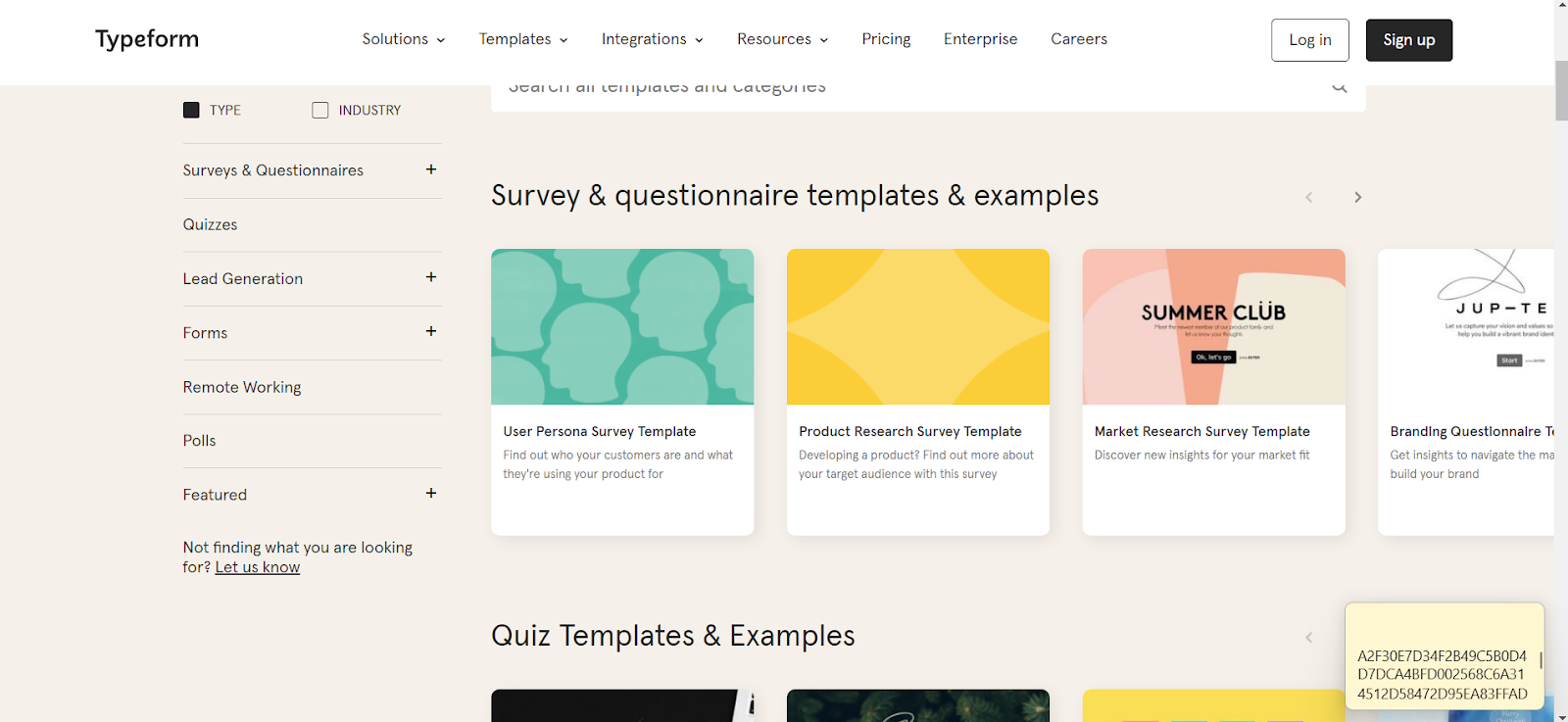Expand Lead Generation with plus icon

(x=431, y=277)
